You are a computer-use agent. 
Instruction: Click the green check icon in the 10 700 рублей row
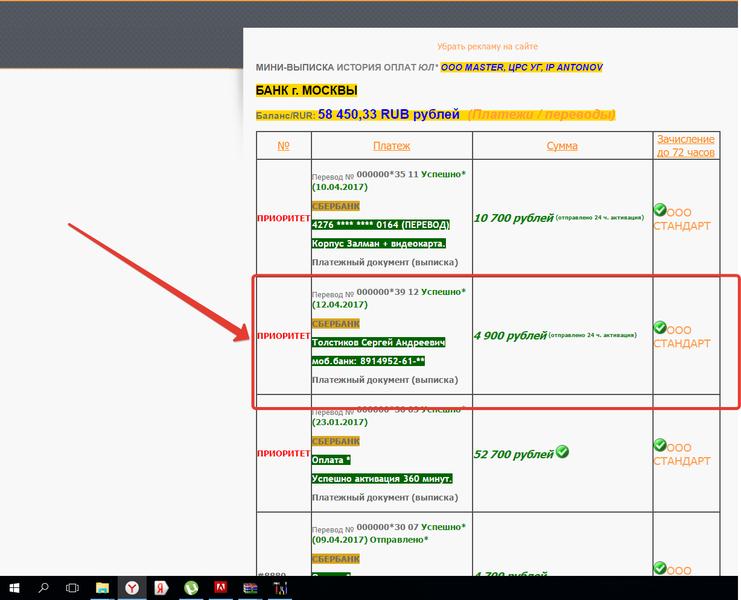[x=660, y=209]
